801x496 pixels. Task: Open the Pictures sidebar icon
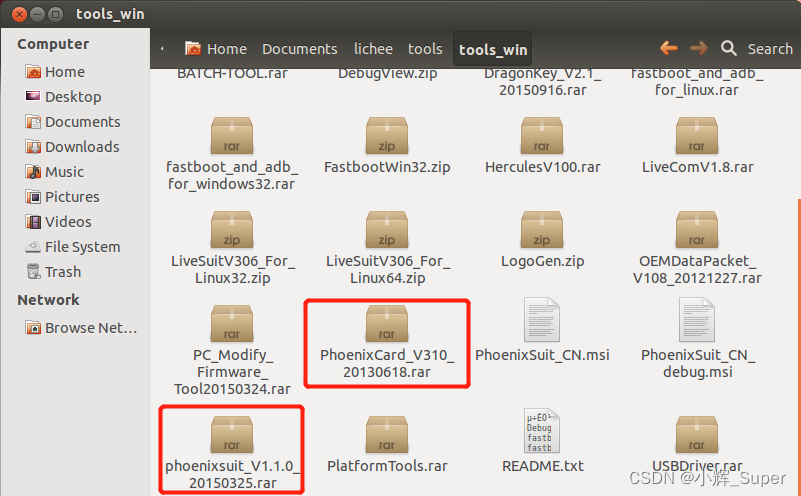click(x=33, y=197)
